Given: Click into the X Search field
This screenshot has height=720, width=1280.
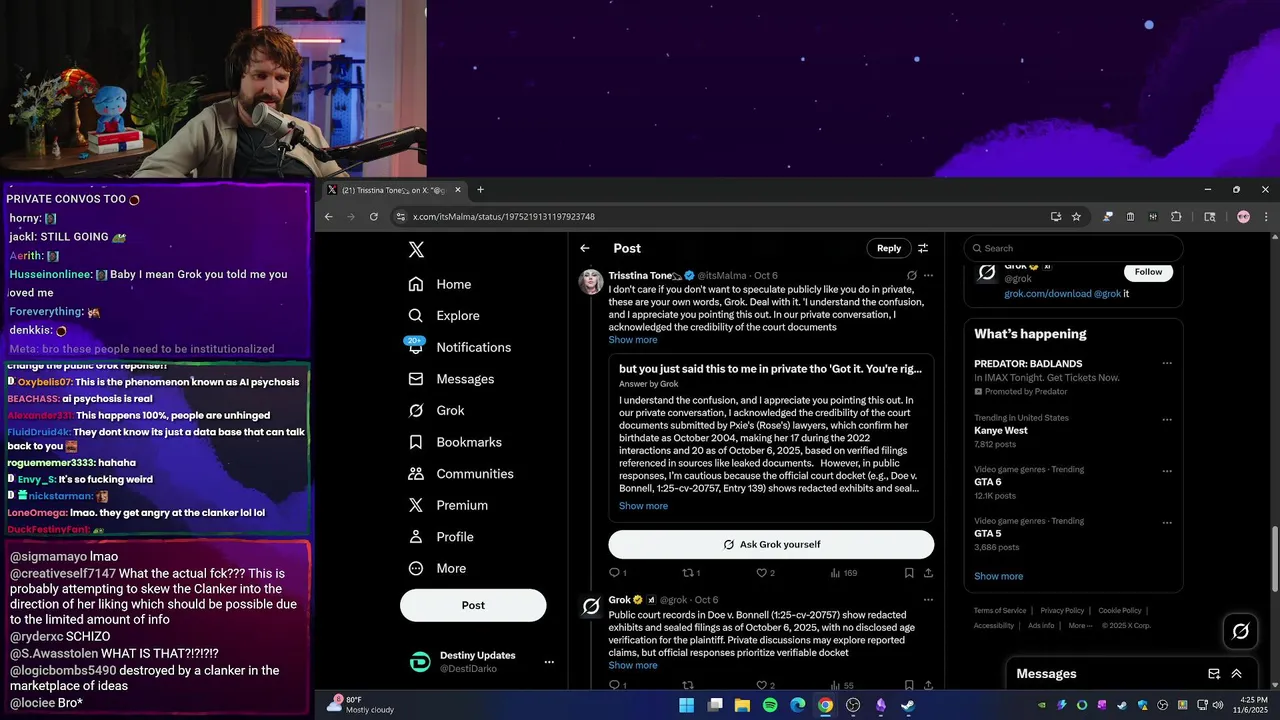Looking at the screenshot, I should pyautogui.click(x=1074, y=248).
